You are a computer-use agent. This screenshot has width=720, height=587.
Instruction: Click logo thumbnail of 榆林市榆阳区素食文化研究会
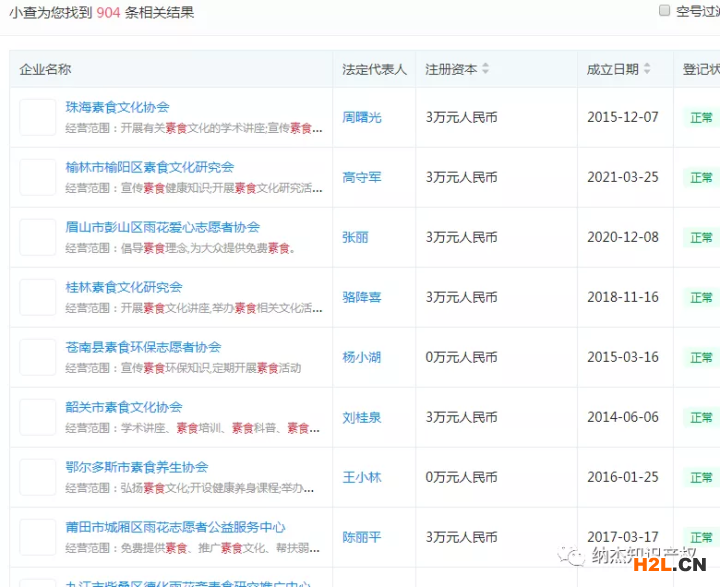pos(38,177)
